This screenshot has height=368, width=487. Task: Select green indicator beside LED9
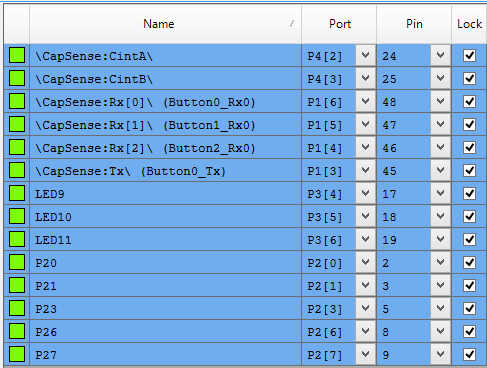(17, 193)
